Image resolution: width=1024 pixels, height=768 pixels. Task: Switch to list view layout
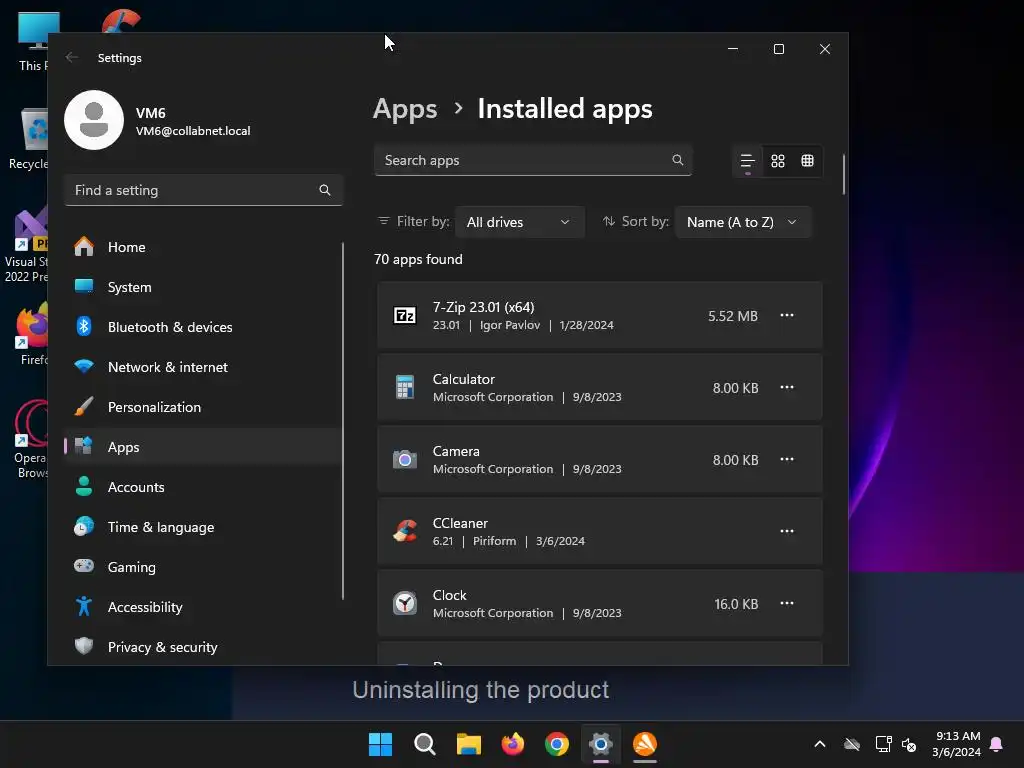coord(748,161)
